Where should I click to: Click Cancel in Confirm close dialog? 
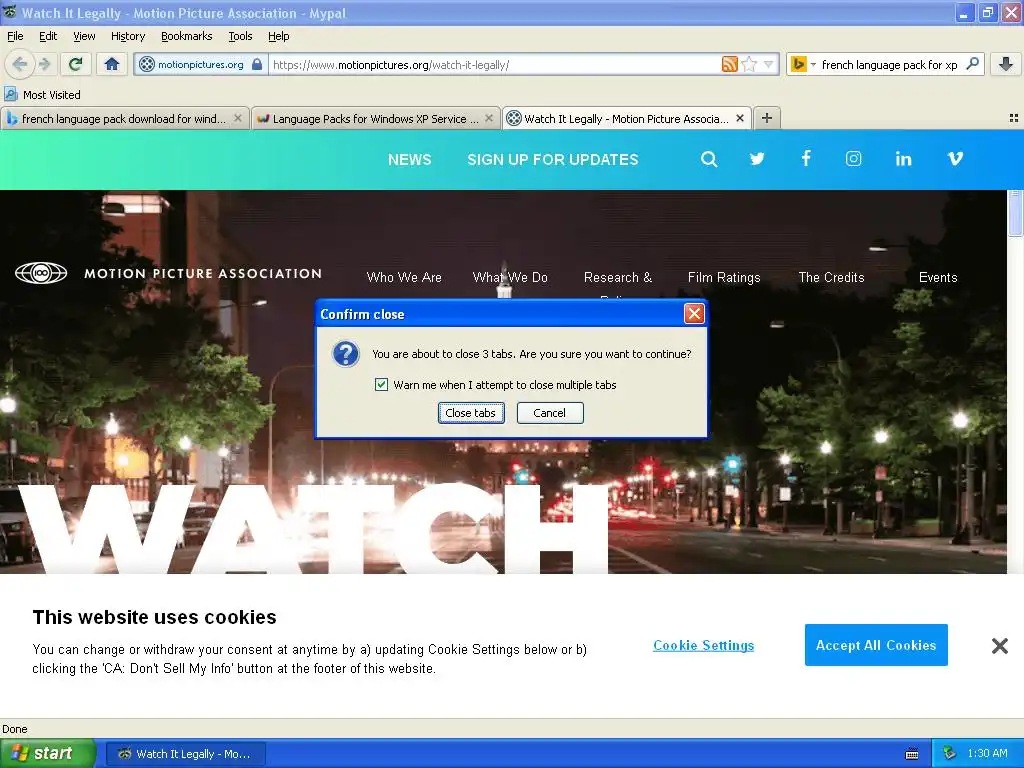point(550,413)
